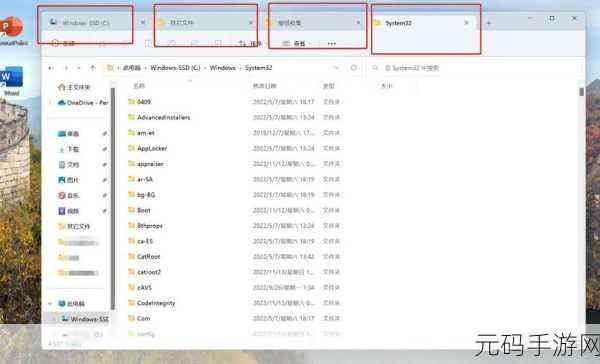
Task: Expand address bar history dropdown
Action: (337, 68)
